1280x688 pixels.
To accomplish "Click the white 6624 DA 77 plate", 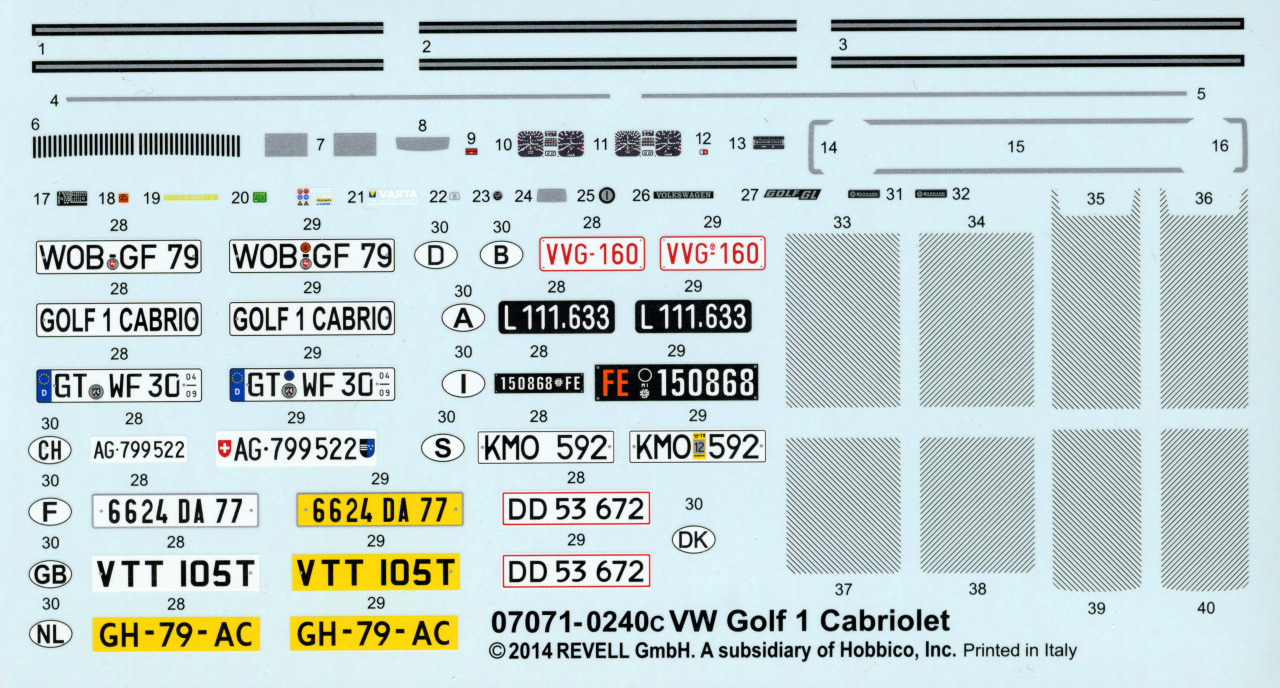I will [175, 511].
